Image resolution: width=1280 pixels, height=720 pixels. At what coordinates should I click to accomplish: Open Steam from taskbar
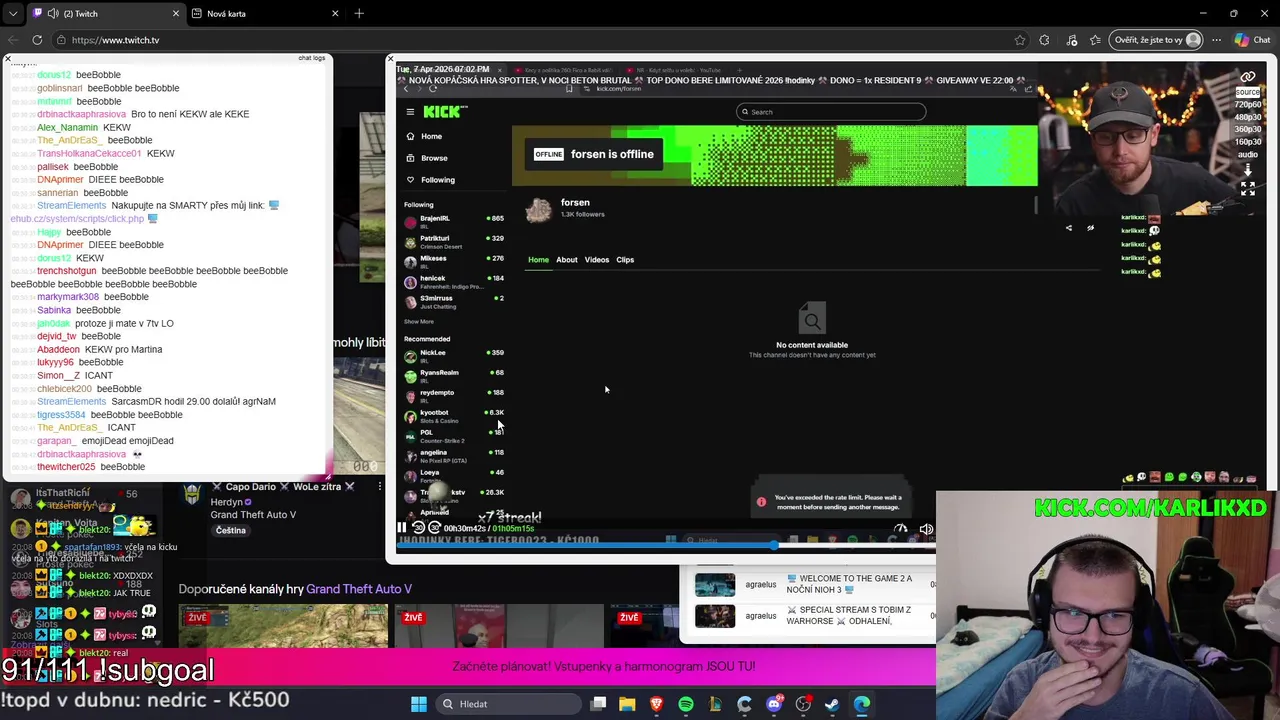click(832, 704)
